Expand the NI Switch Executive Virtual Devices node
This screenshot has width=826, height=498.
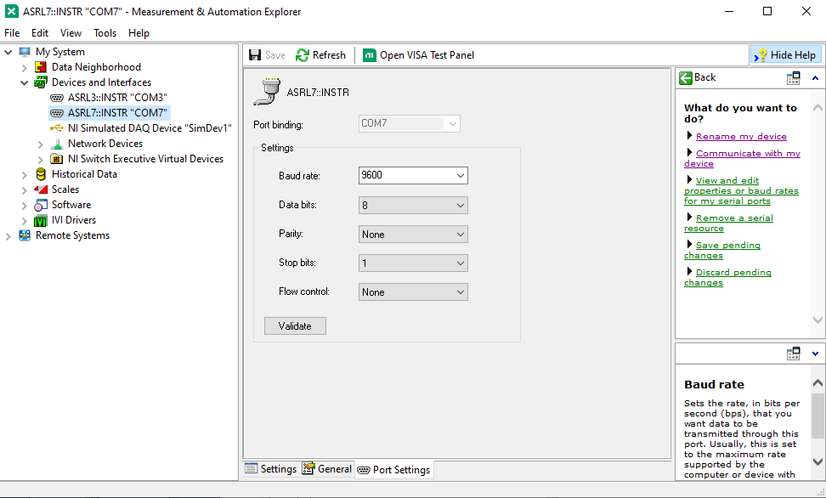(40, 159)
